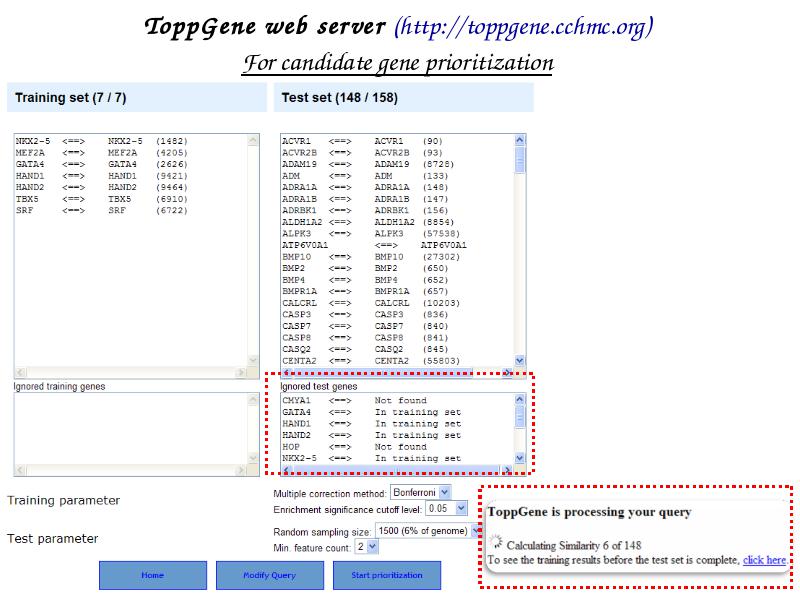800x600 pixels.
Task: Select the ADAM19 (8728) row in Test set
Action: tap(368, 164)
